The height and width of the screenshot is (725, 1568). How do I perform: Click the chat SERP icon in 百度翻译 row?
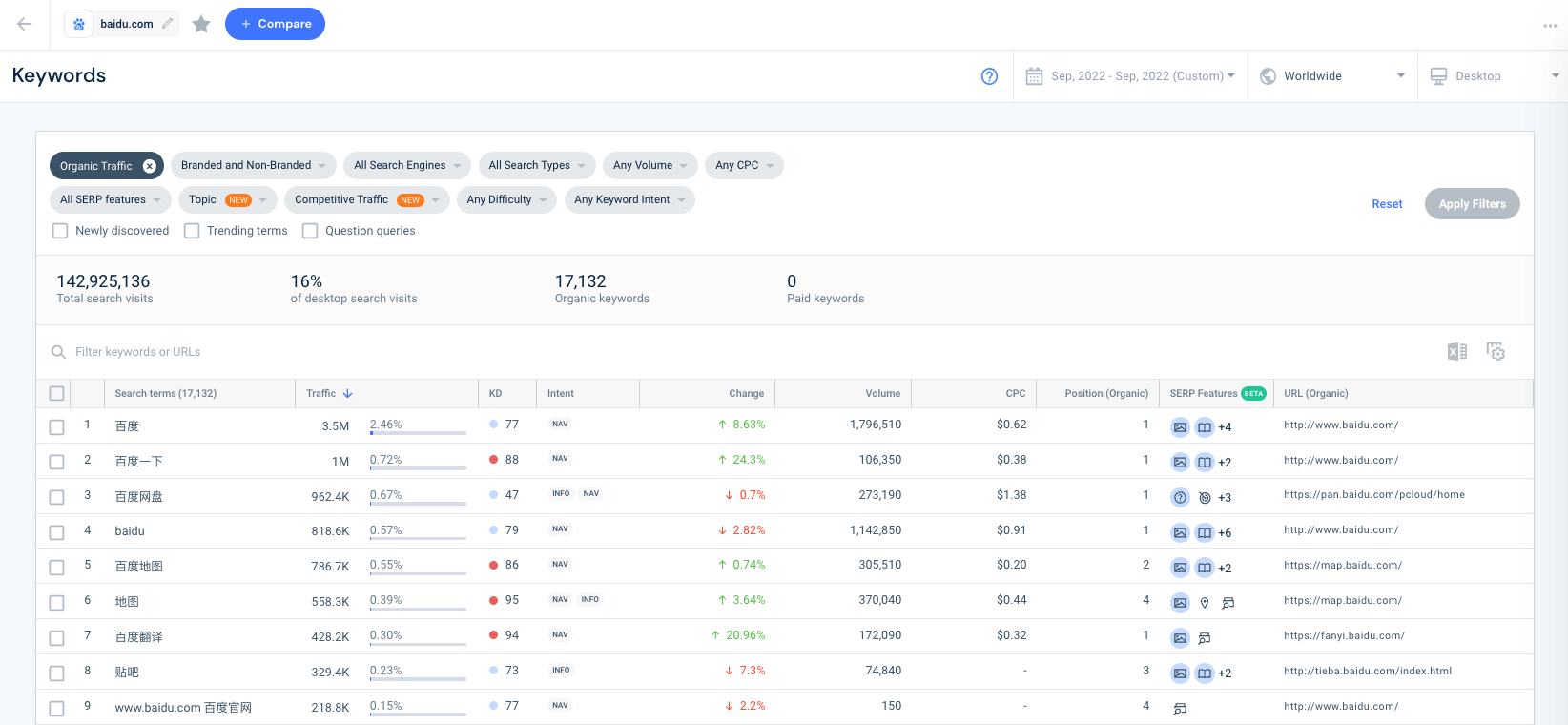point(1205,638)
